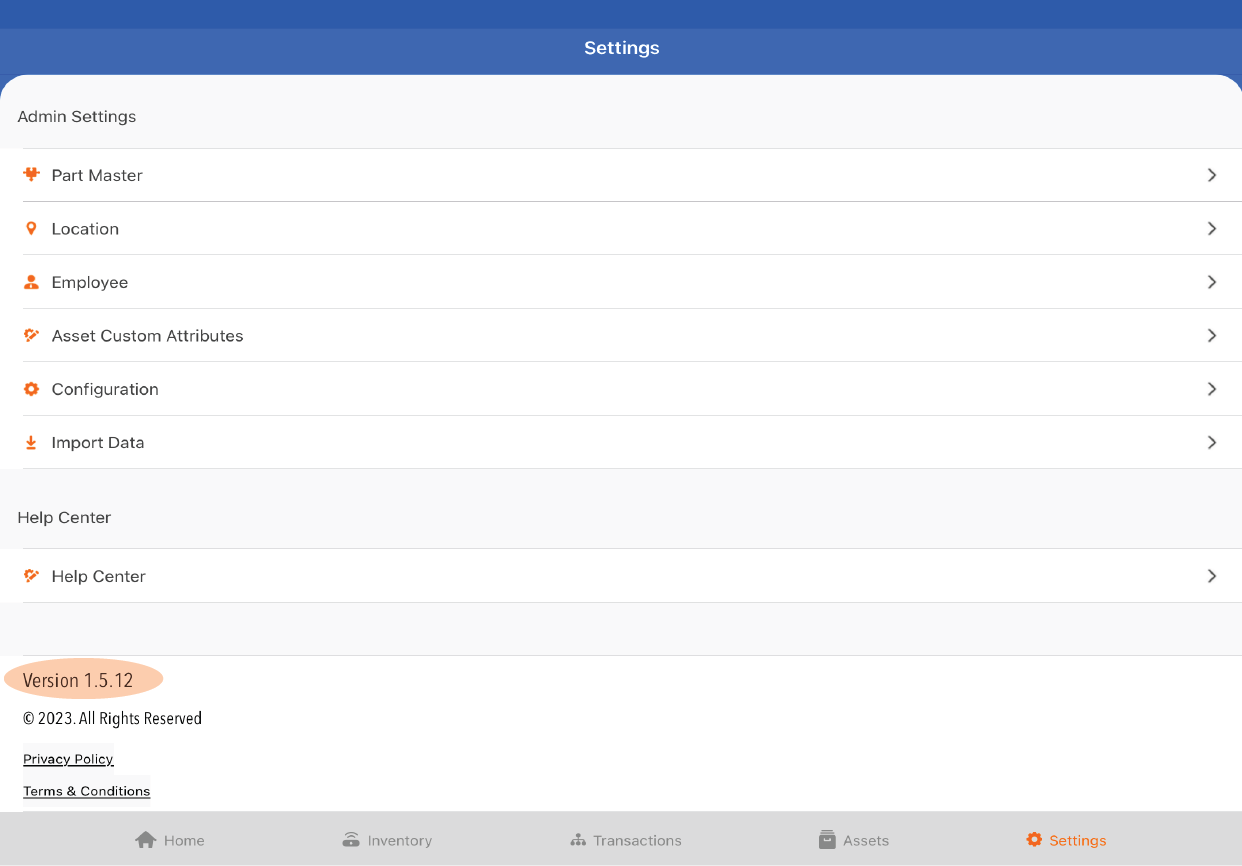The width and height of the screenshot is (1242, 866).
Task: Tap the Assets box icon
Action: click(827, 840)
